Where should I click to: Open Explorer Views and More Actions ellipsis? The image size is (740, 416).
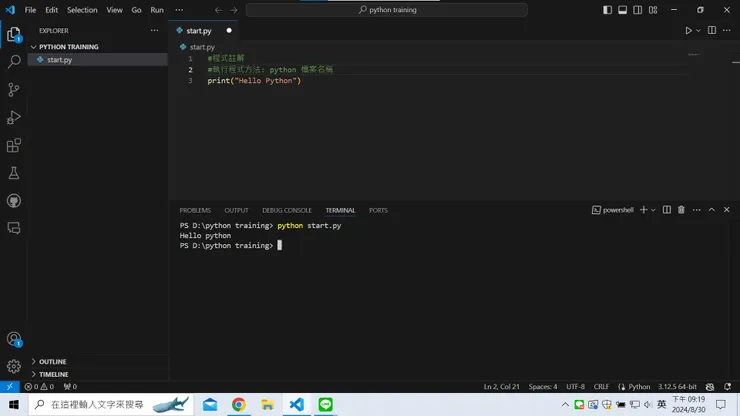154,31
